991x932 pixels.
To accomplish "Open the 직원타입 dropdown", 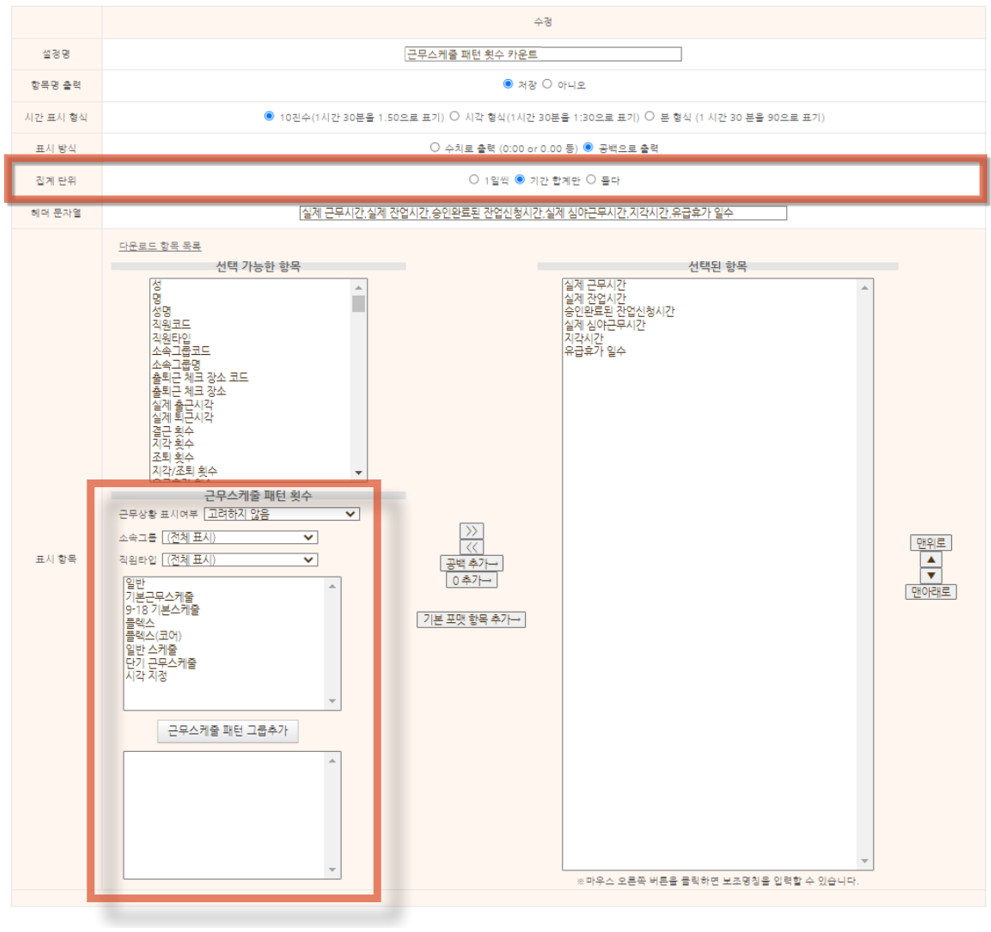I will (x=240, y=560).
